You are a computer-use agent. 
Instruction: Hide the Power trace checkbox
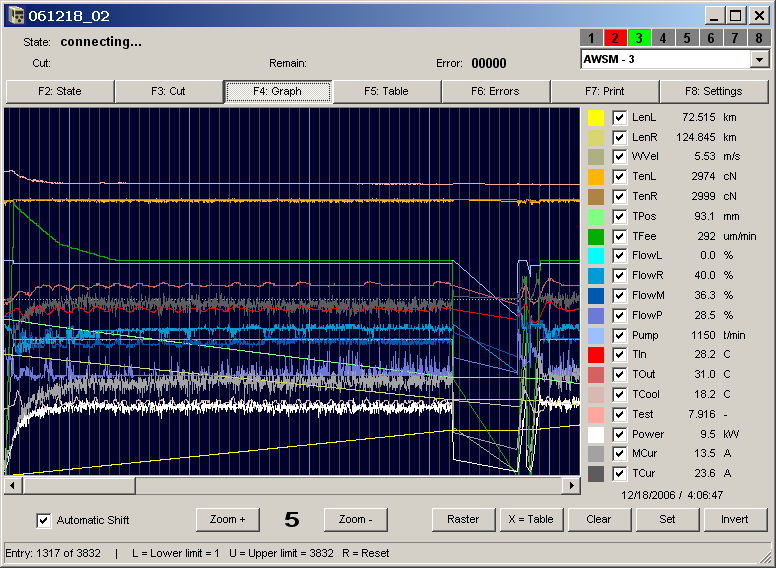click(619, 435)
